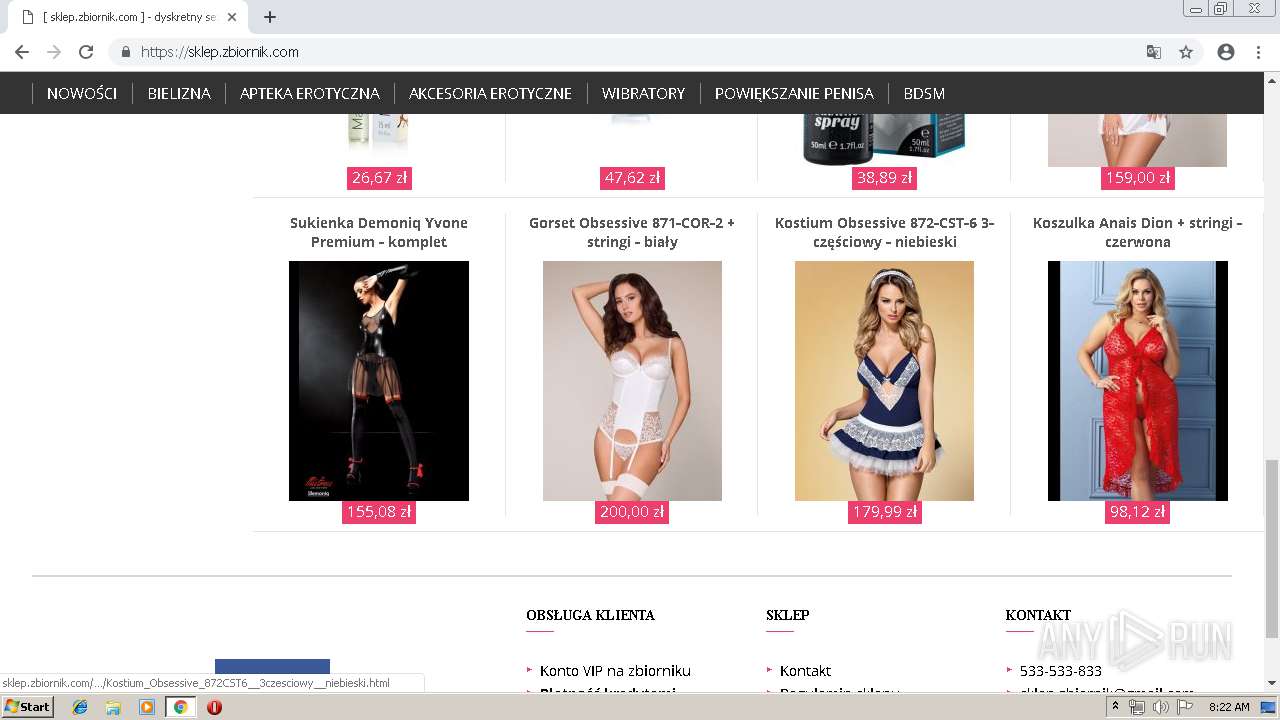Screen dimensions: 1280x720
Task: Open the Chrome profile icon
Action: (1226, 52)
